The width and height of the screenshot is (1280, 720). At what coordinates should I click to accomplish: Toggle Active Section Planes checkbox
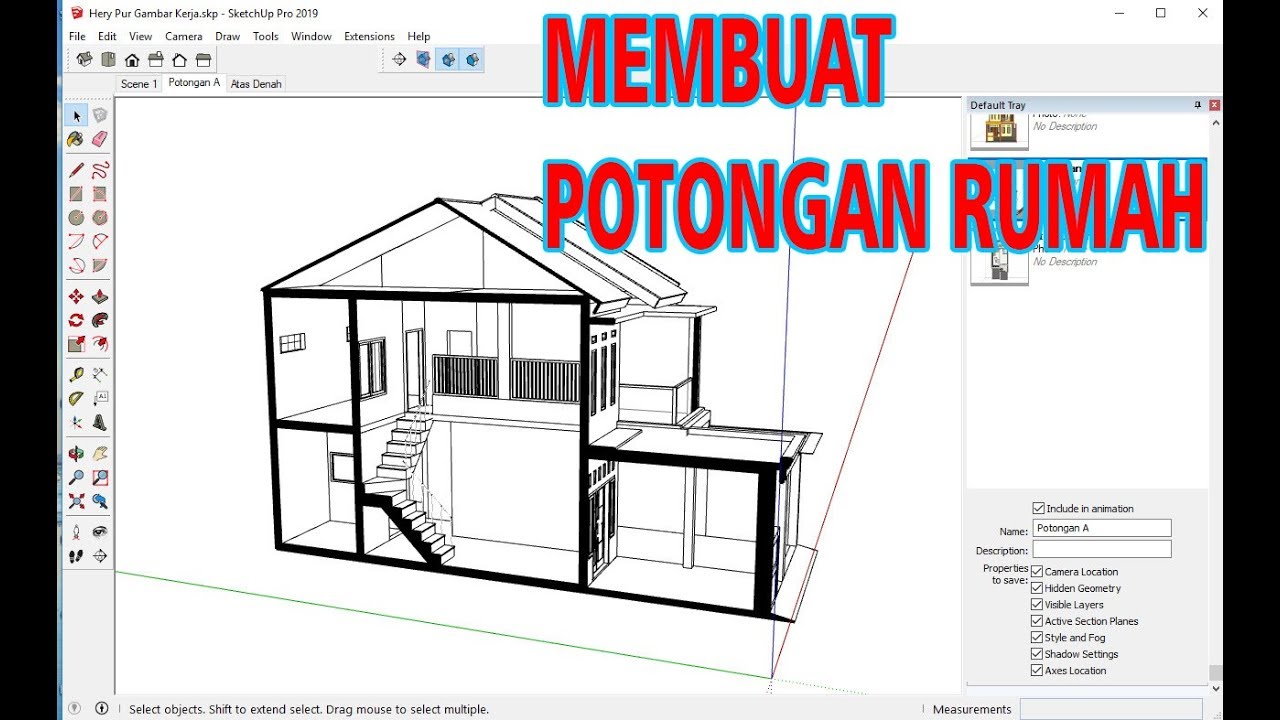click(x=1037, y=621)
